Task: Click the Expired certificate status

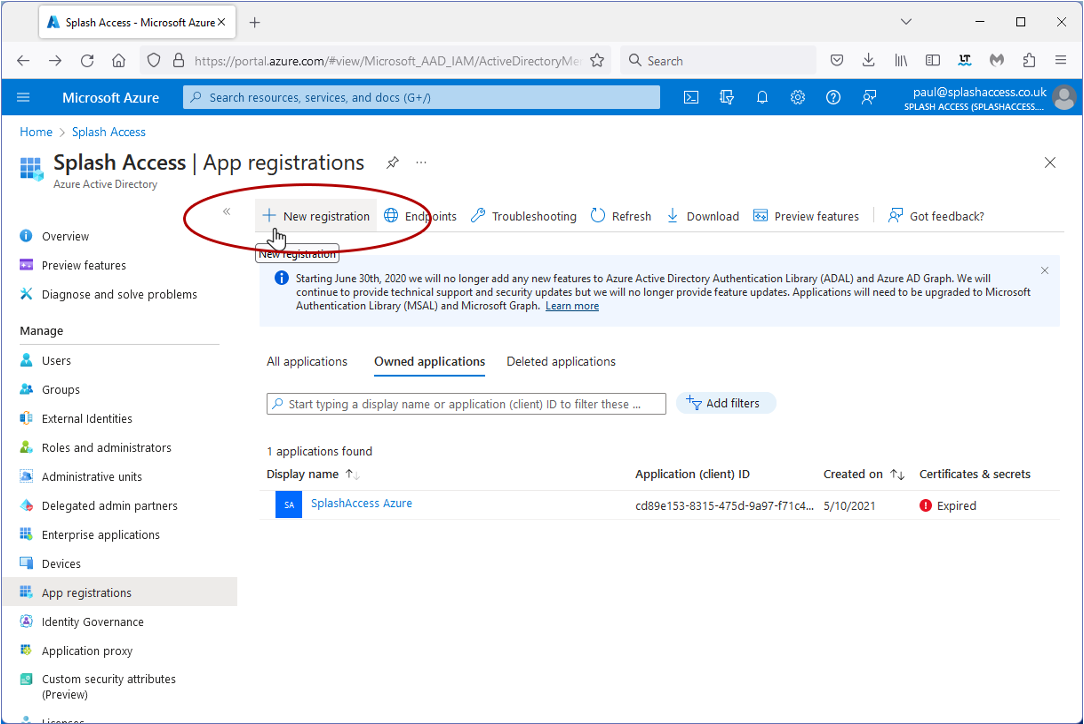Action: pos(948,506)
